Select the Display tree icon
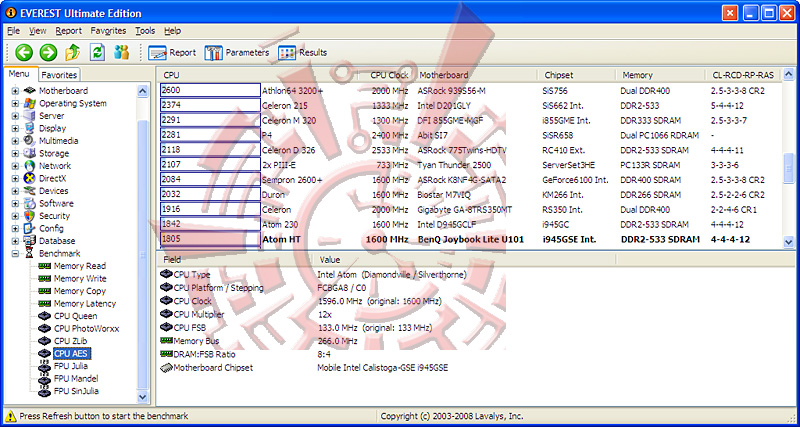The height and width of the screenshot is (427, 800). tap(30, 128)
